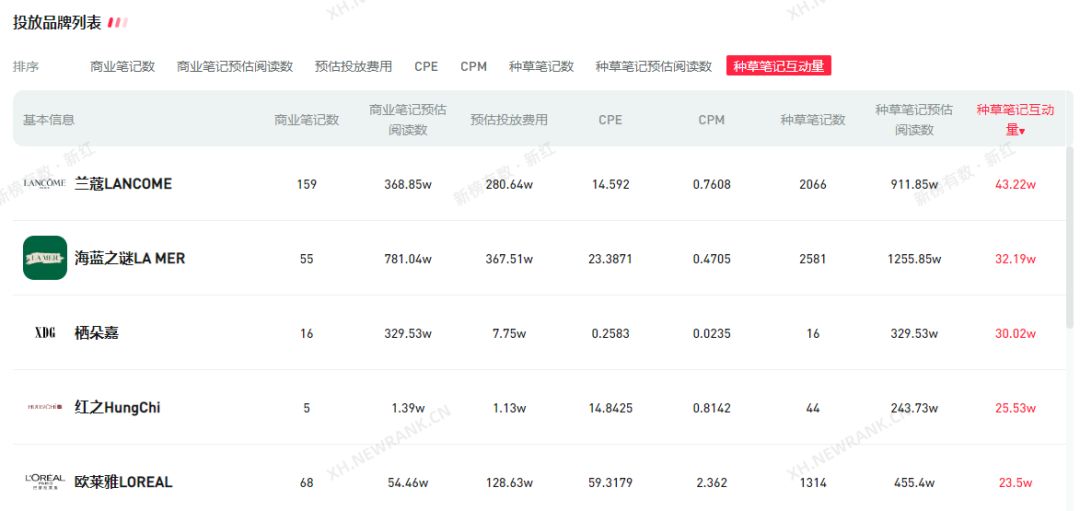Open the 红之HungChi brand name
Viewport: 1080px width, 511px height.
[117, 407]
